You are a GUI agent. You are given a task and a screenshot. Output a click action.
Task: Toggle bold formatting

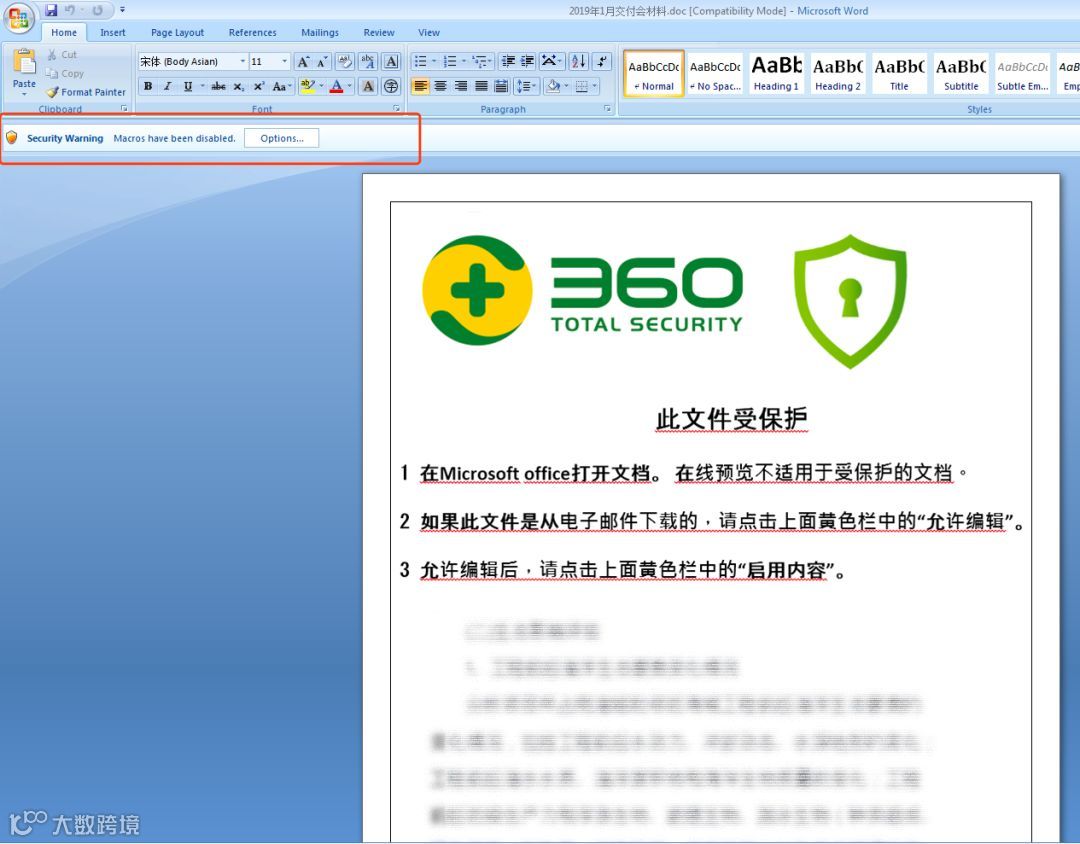pyautogui.click(x=148, y=86)
